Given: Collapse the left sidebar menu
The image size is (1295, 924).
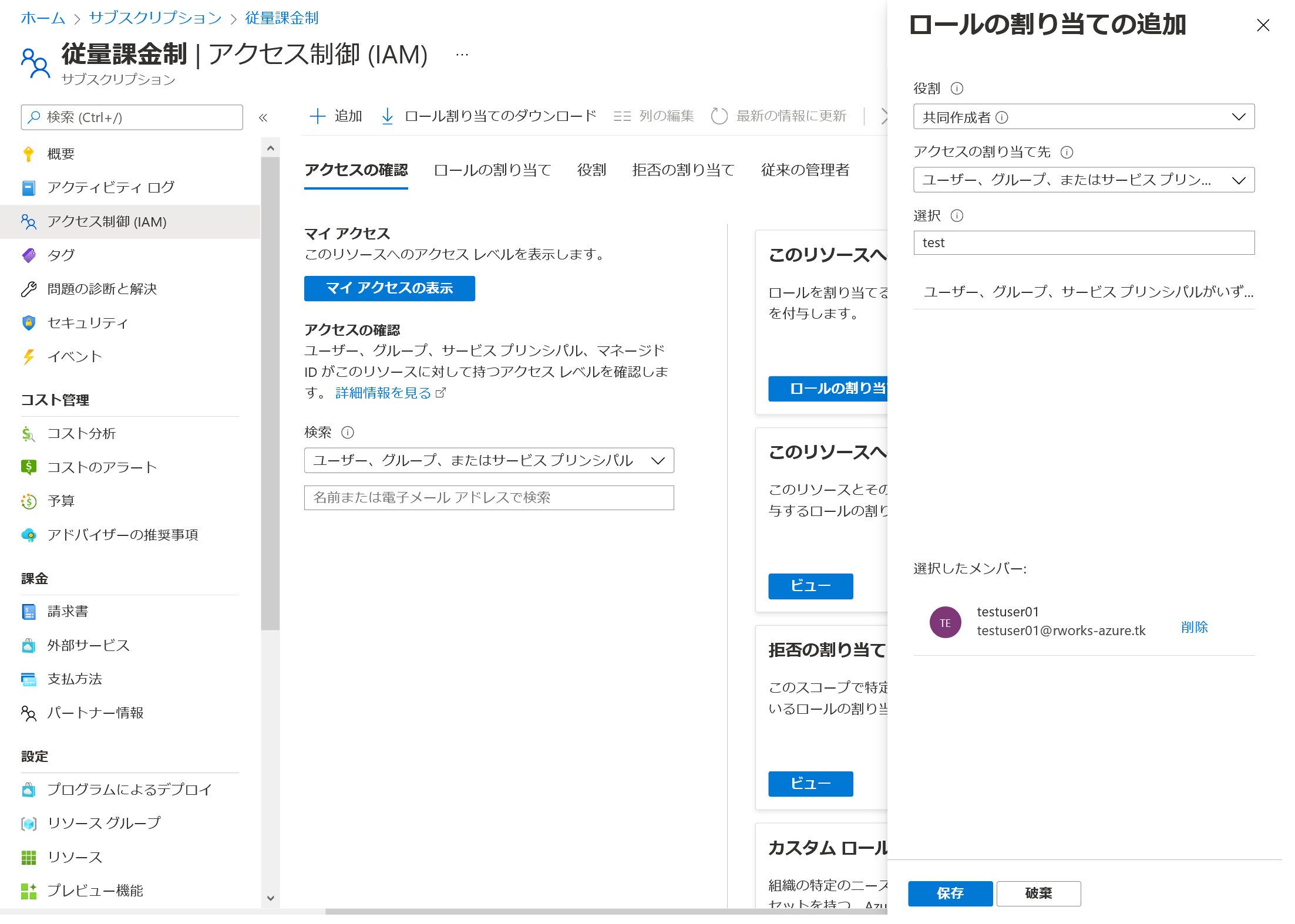Looking at the screenshot, I should 263,117.
